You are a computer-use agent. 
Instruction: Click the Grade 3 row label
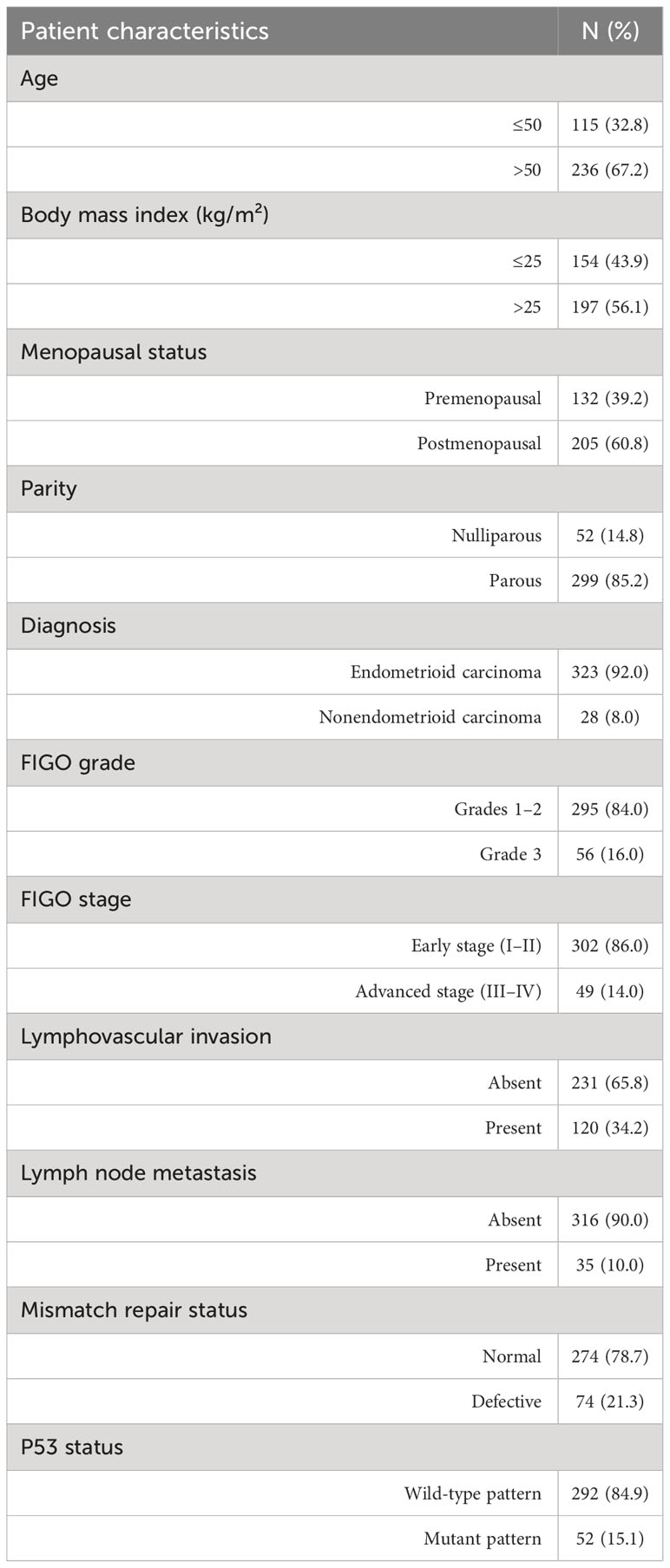coord(510,854)
